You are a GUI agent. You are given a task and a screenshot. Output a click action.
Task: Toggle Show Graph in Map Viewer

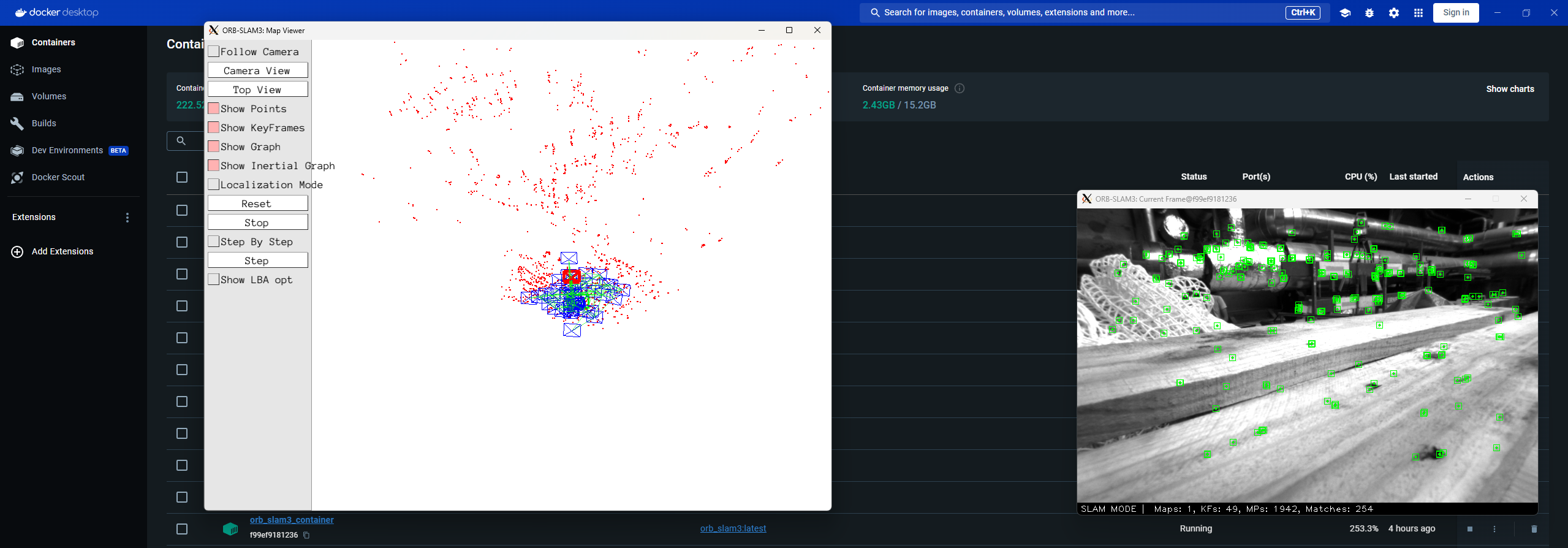click(213, 147)
